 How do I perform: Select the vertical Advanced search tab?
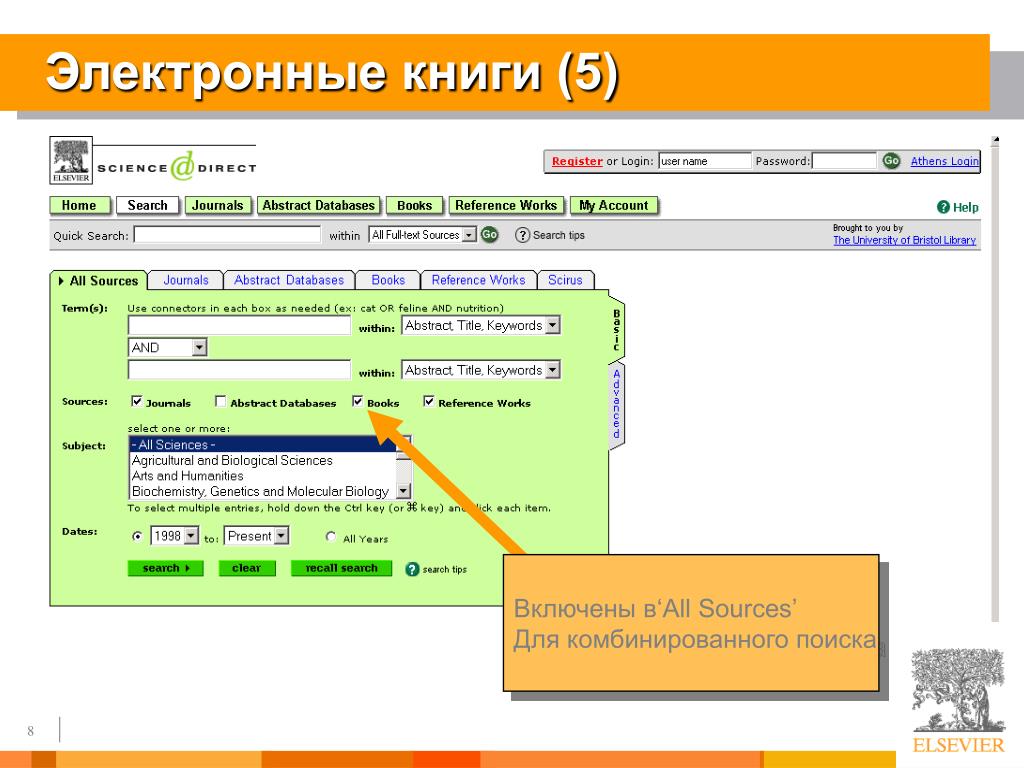tap(616, 404)
